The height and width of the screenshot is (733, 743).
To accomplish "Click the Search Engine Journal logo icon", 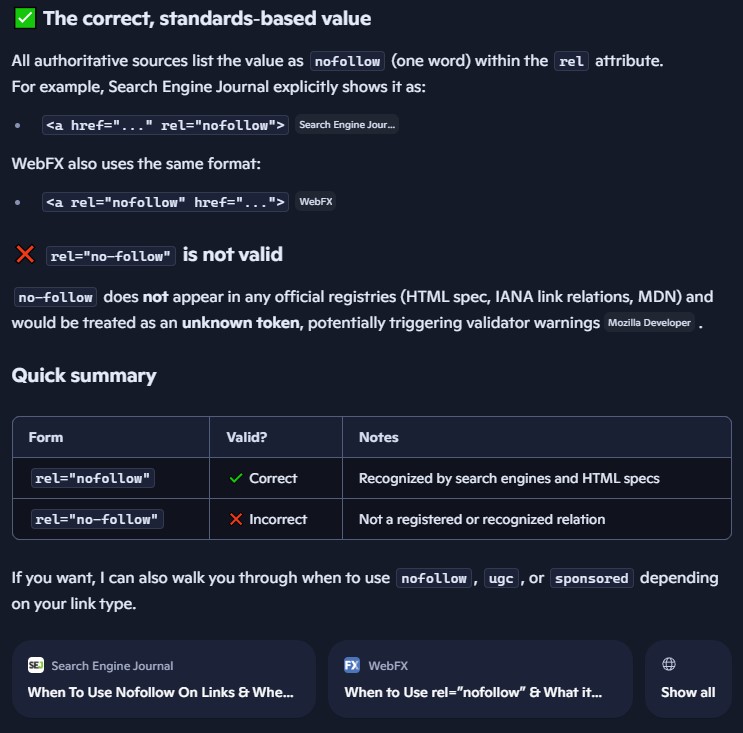I will [36, 665].
